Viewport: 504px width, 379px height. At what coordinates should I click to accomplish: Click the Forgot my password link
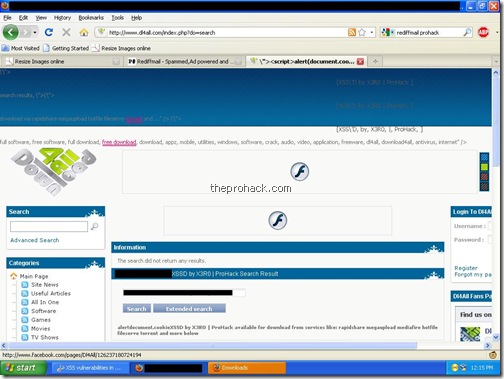pos(473,274)
